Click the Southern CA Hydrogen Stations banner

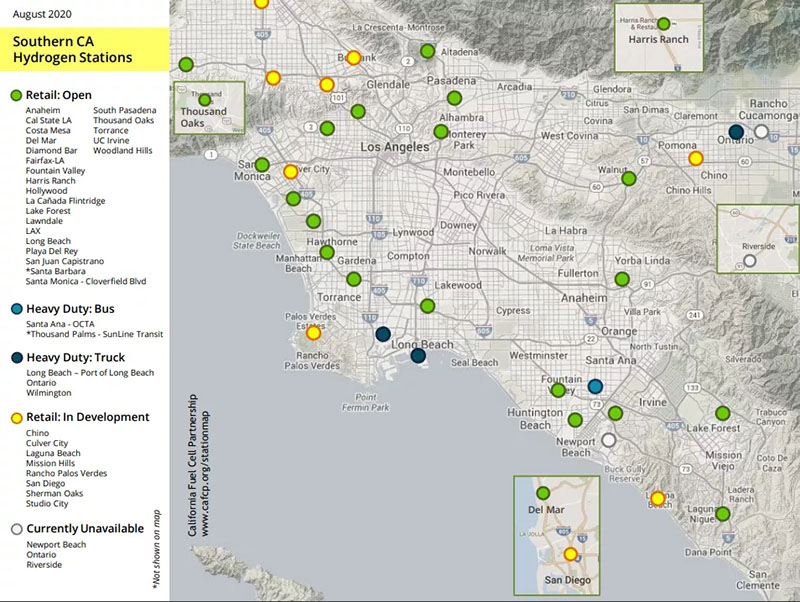tap(83, 49)
